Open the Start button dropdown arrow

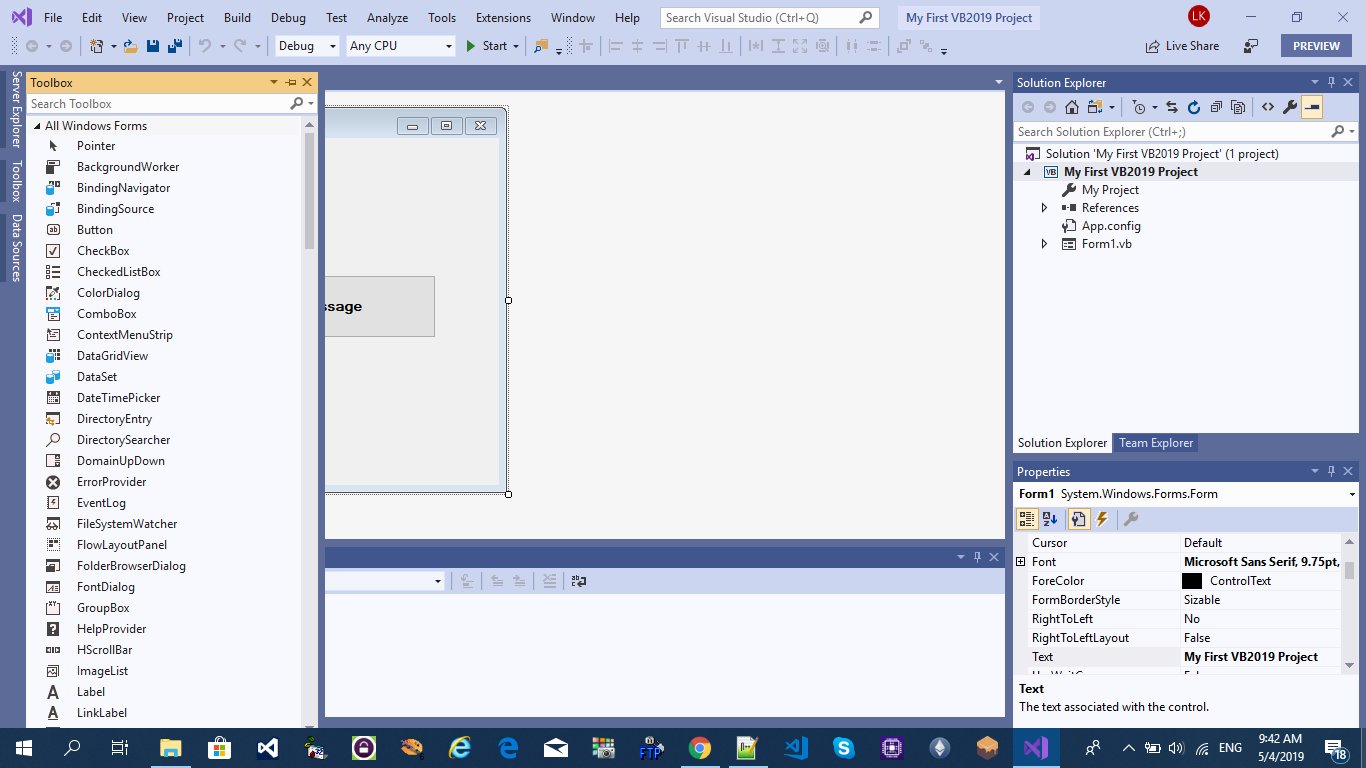[516, 46]
